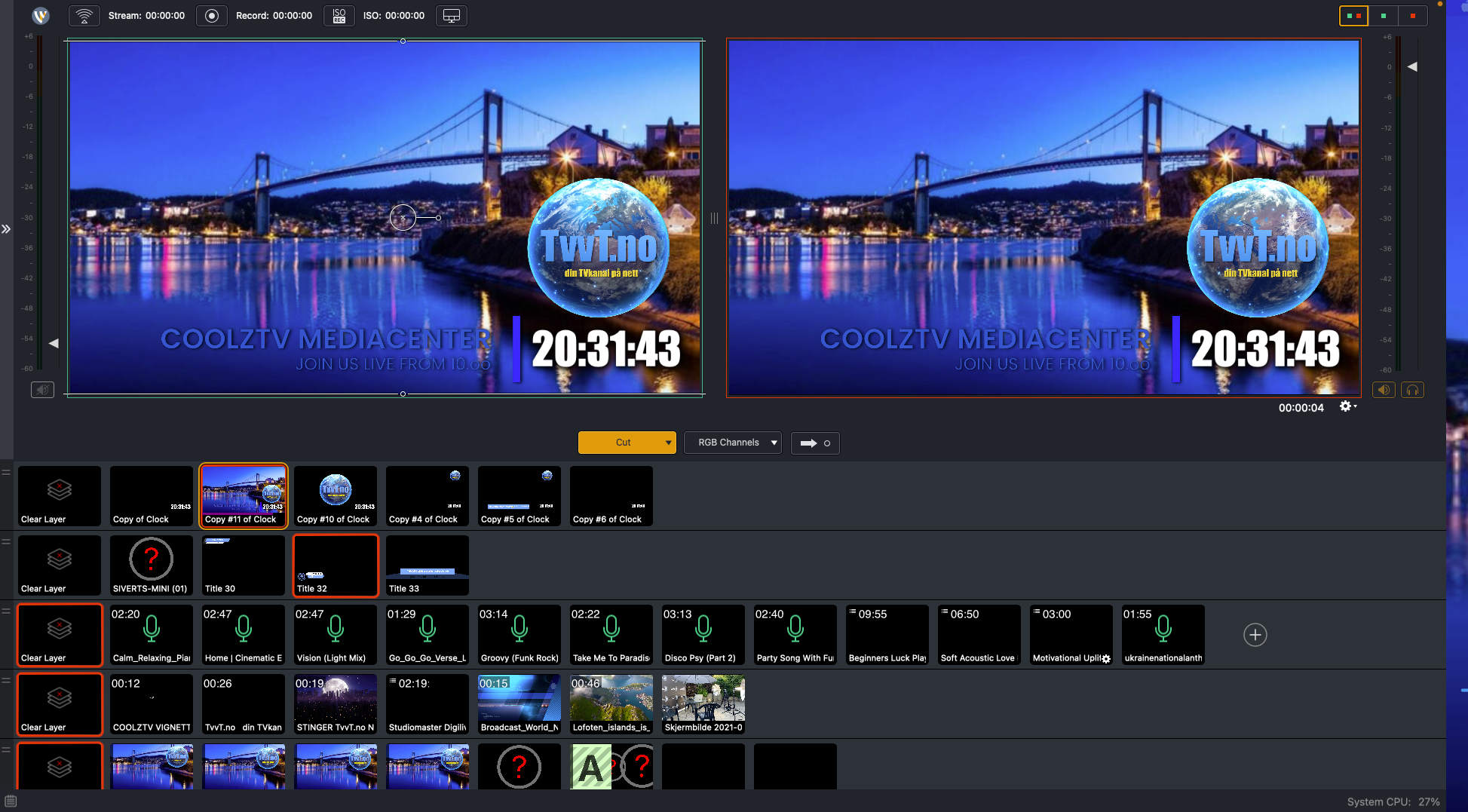The image size is (1468, 812).
Task: Select Home | Cinematic audio shot
Action: [244, 635]
